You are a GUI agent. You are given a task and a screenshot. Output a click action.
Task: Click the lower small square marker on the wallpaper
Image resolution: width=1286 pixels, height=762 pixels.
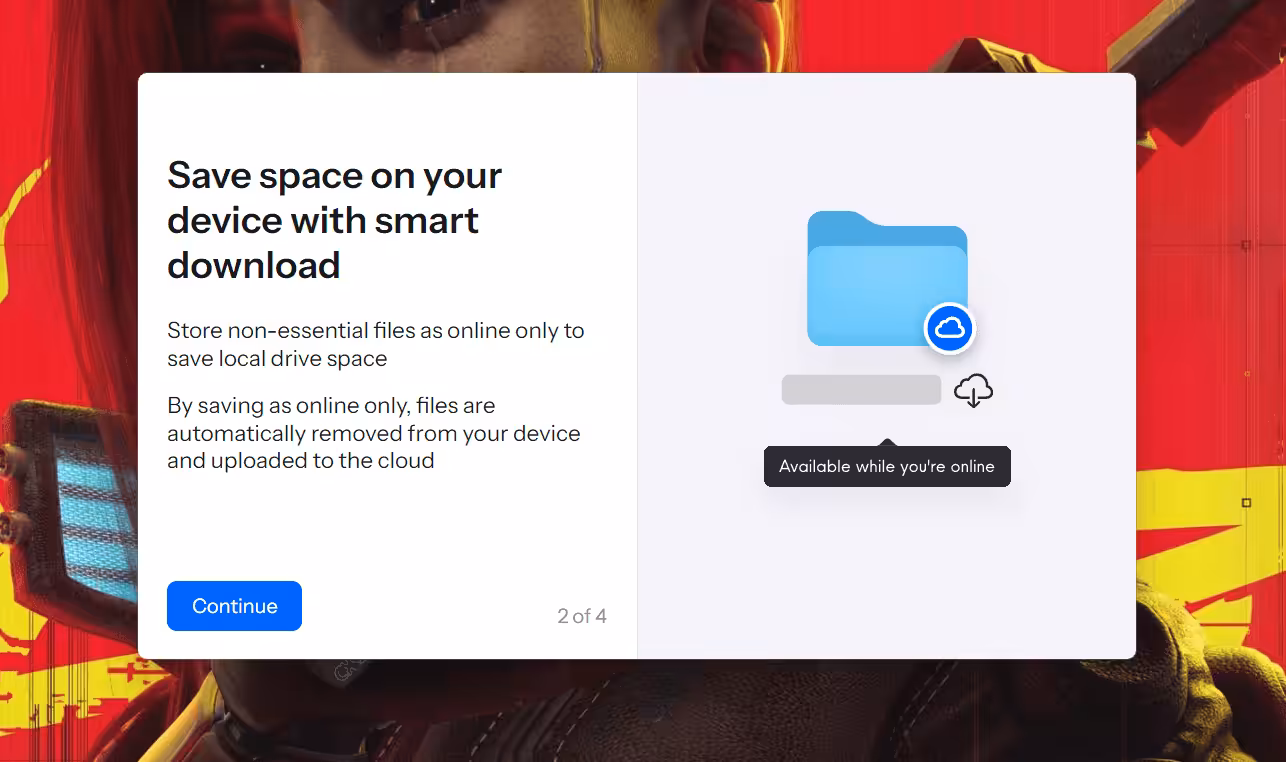pyautogui.click(x=1246, y=503)
